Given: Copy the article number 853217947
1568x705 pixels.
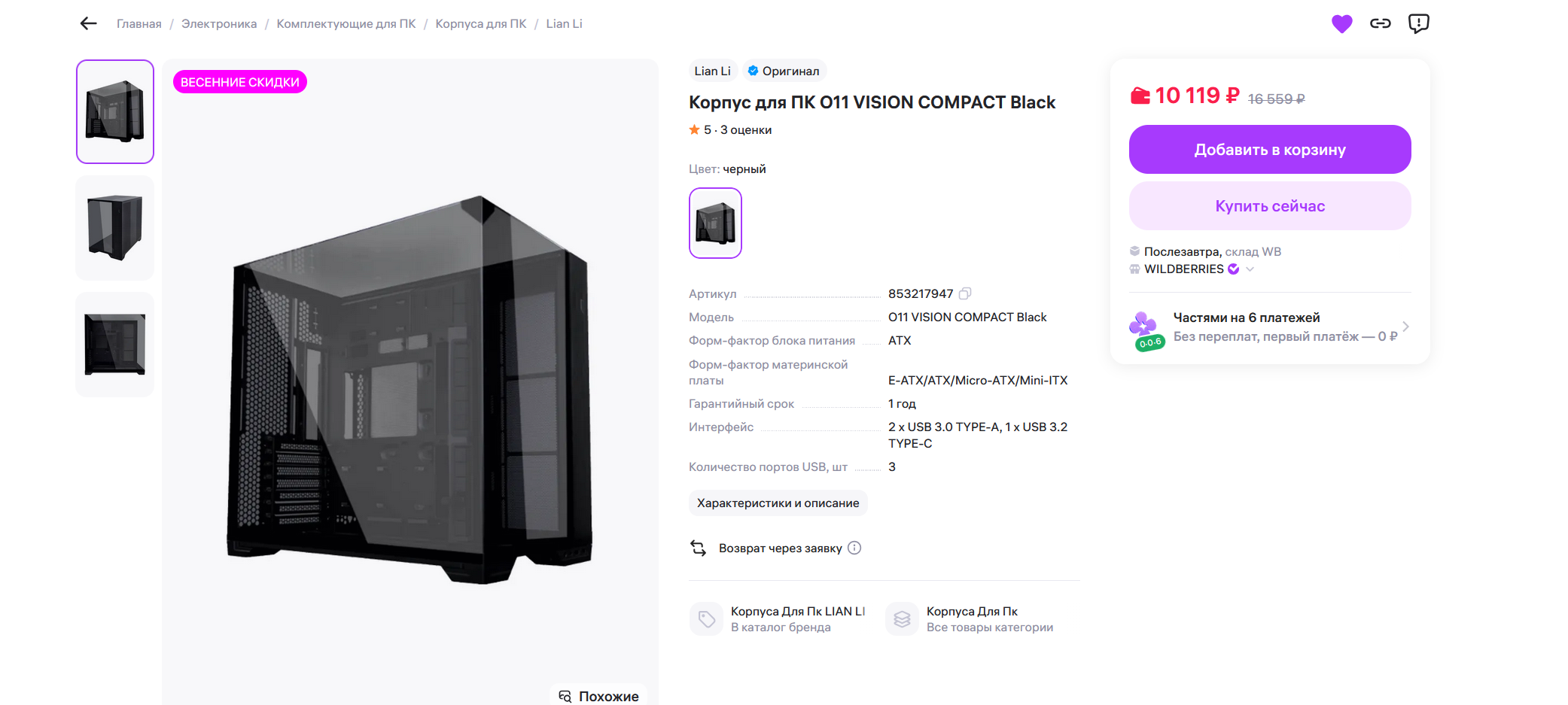Looking at the screenshot, I should (x=965, y=293).
